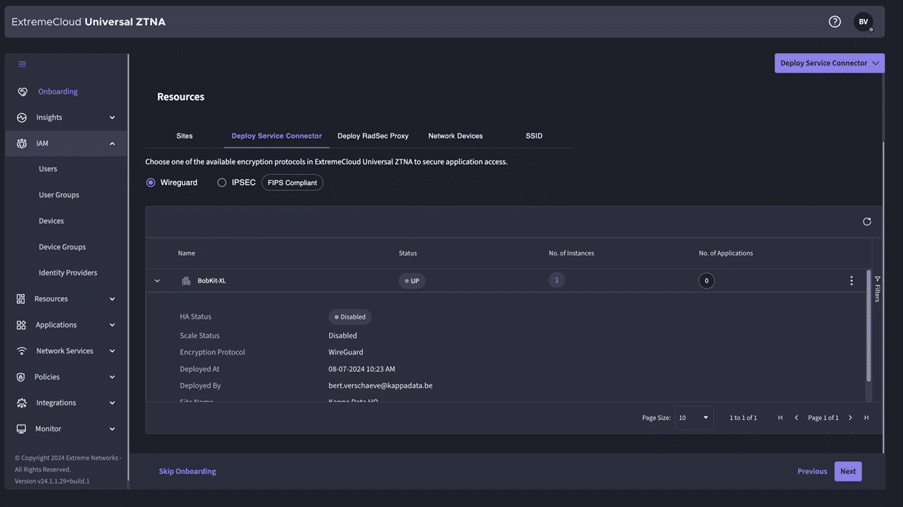Go to the next page arrow
This screenshot has width=903, height=507.
[851, 418]
